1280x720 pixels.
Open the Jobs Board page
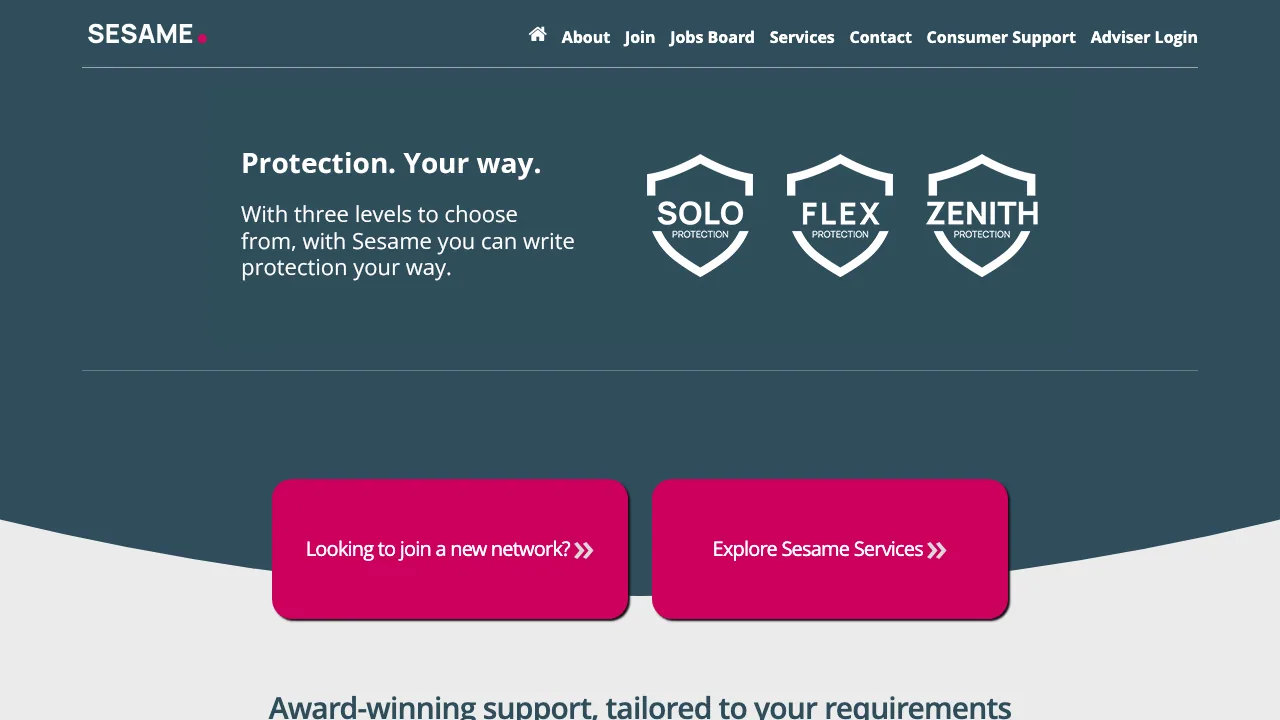coord(712,37)
